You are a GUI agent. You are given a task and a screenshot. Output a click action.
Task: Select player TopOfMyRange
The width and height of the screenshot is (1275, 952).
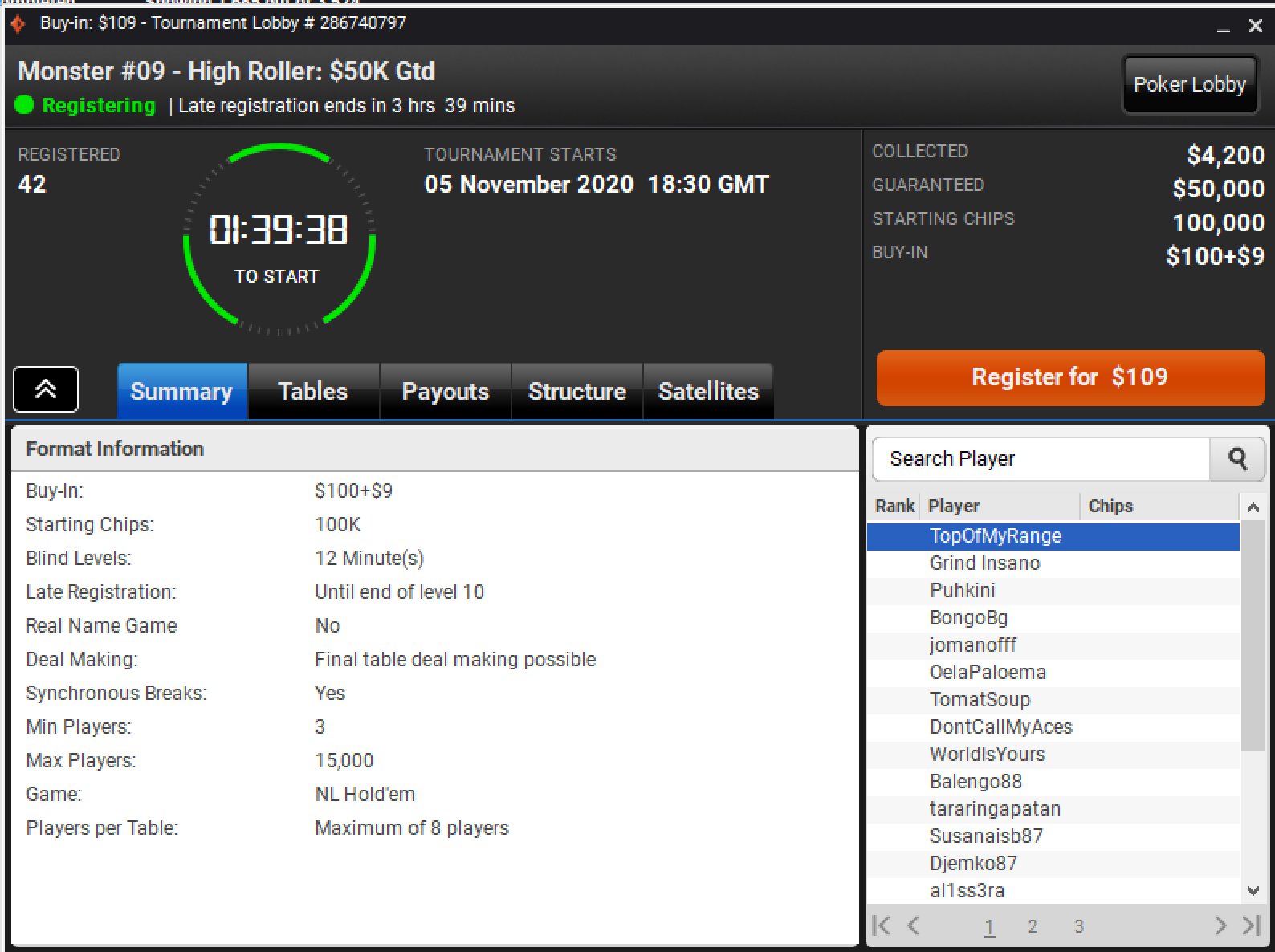click(1053, 536)
